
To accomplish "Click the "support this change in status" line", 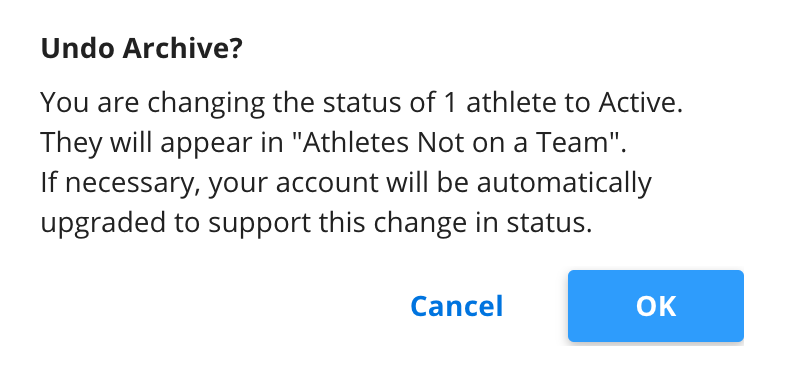I will click(316, 224).
